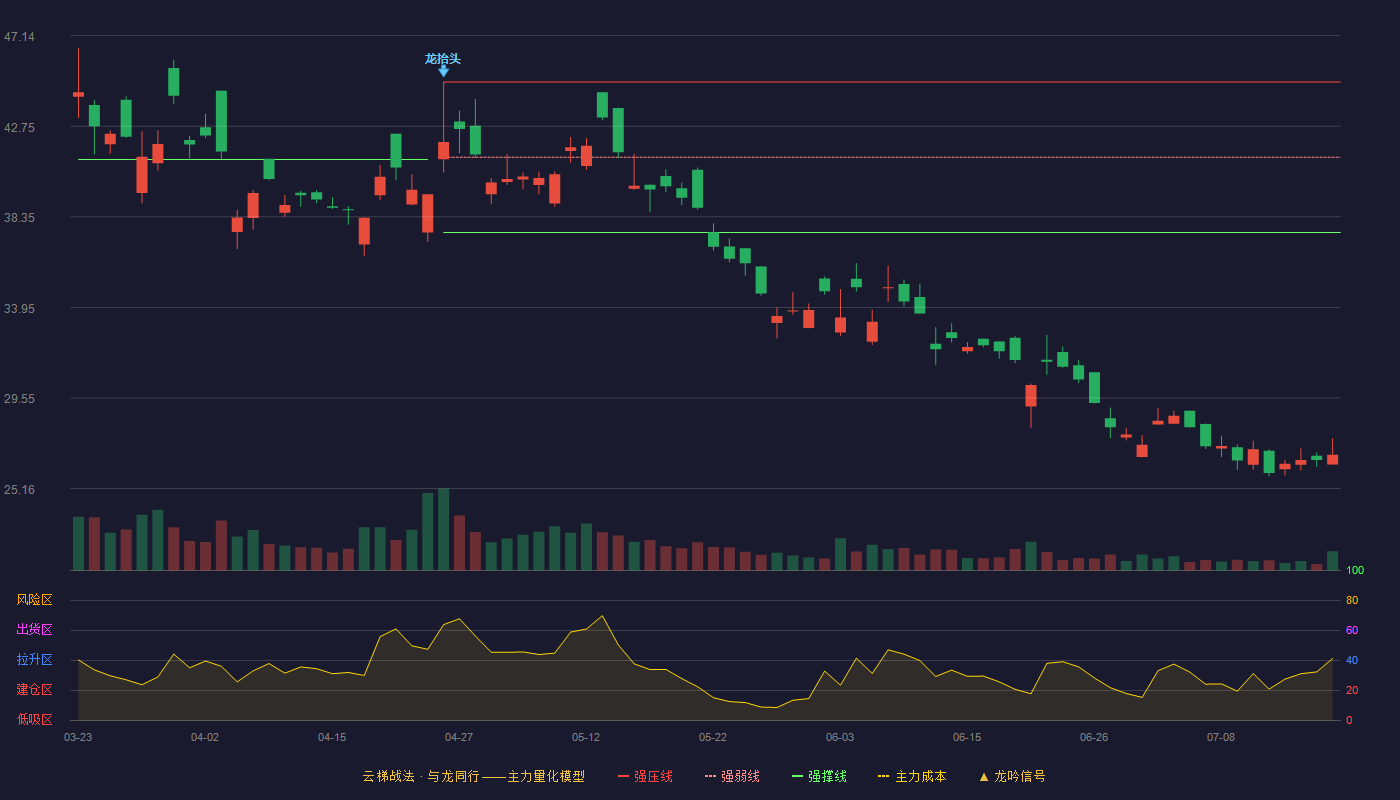Screen dimensions: 1400x800
Task: Click the 龙抬头 blue arrow marker
Action: (443, 71)
